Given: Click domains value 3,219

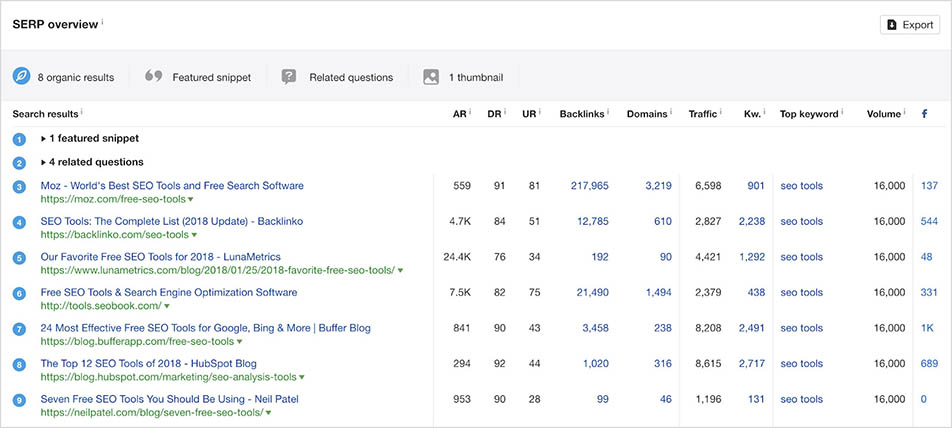Looking at the screenshot, I should (659, 186).
